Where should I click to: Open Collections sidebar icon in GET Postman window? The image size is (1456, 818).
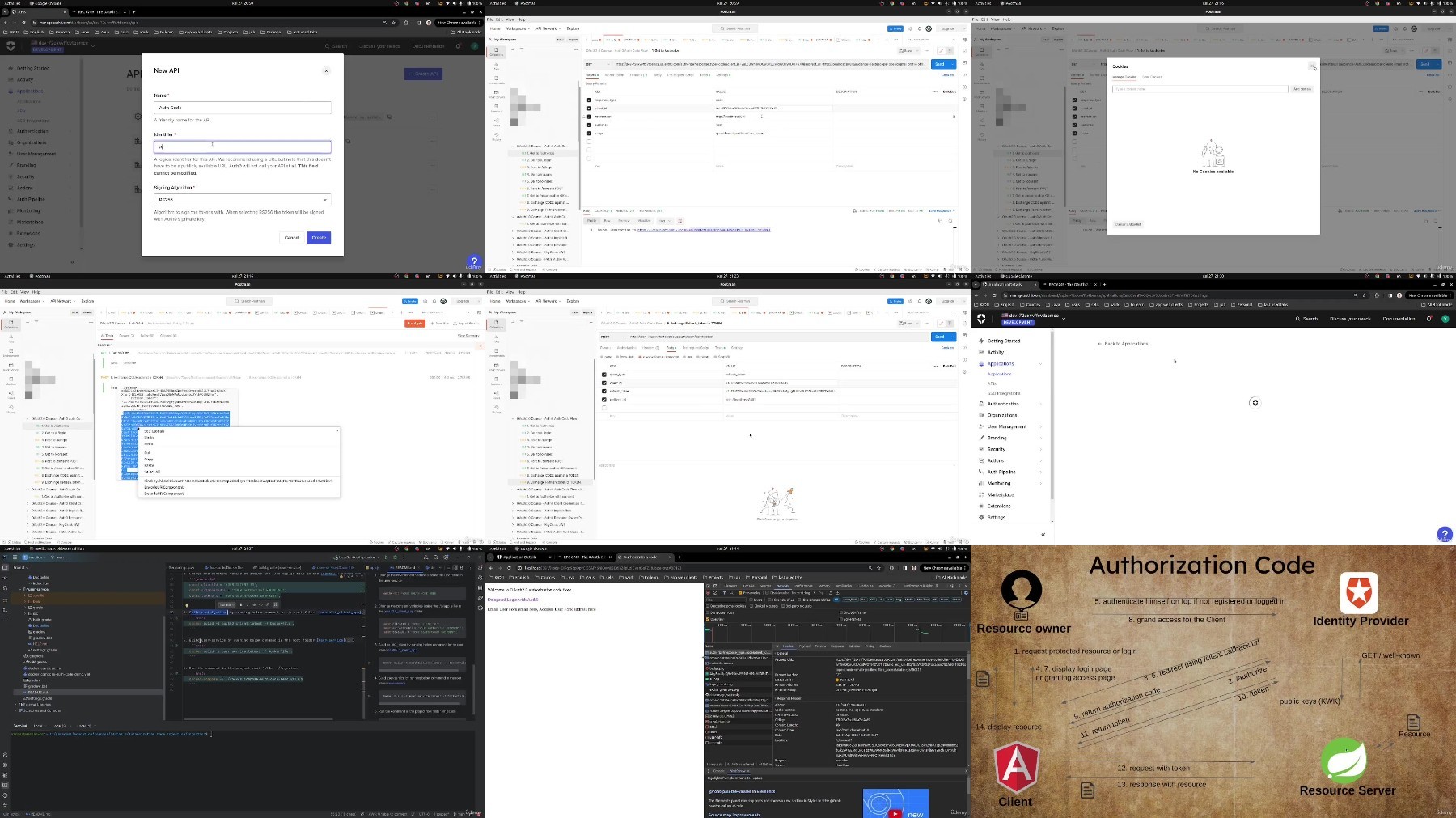point(497,52)
